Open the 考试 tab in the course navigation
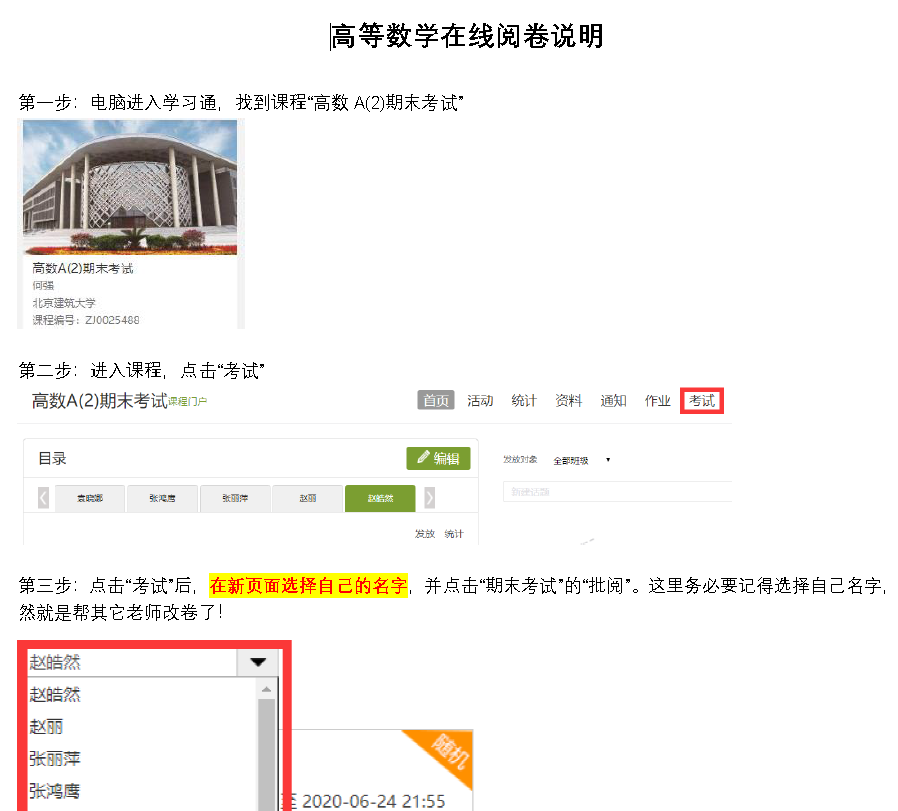Screen dimensions: 898x811 701,401
